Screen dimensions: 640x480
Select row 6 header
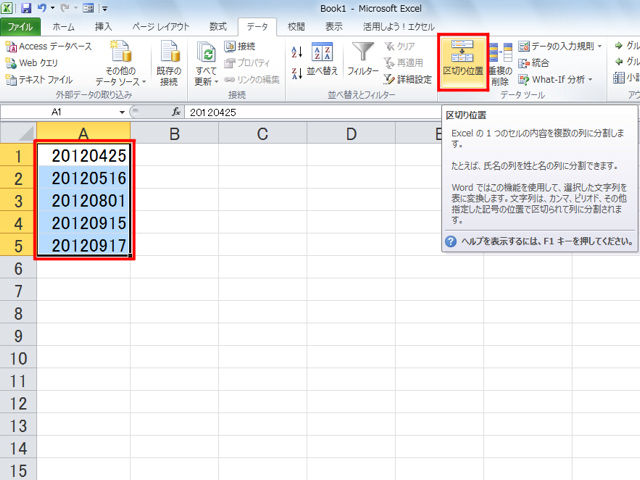click(18, 268)
